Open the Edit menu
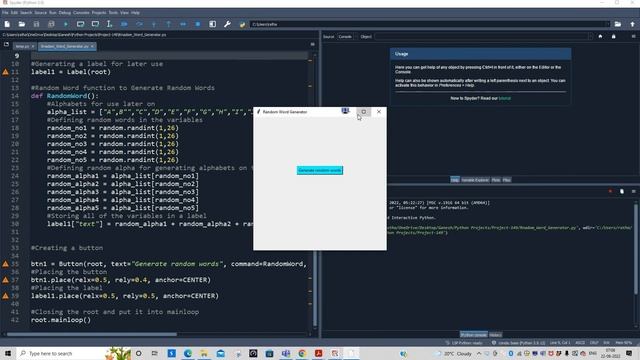This screenshot has width=640, height=360. click(x=14, y=13)
